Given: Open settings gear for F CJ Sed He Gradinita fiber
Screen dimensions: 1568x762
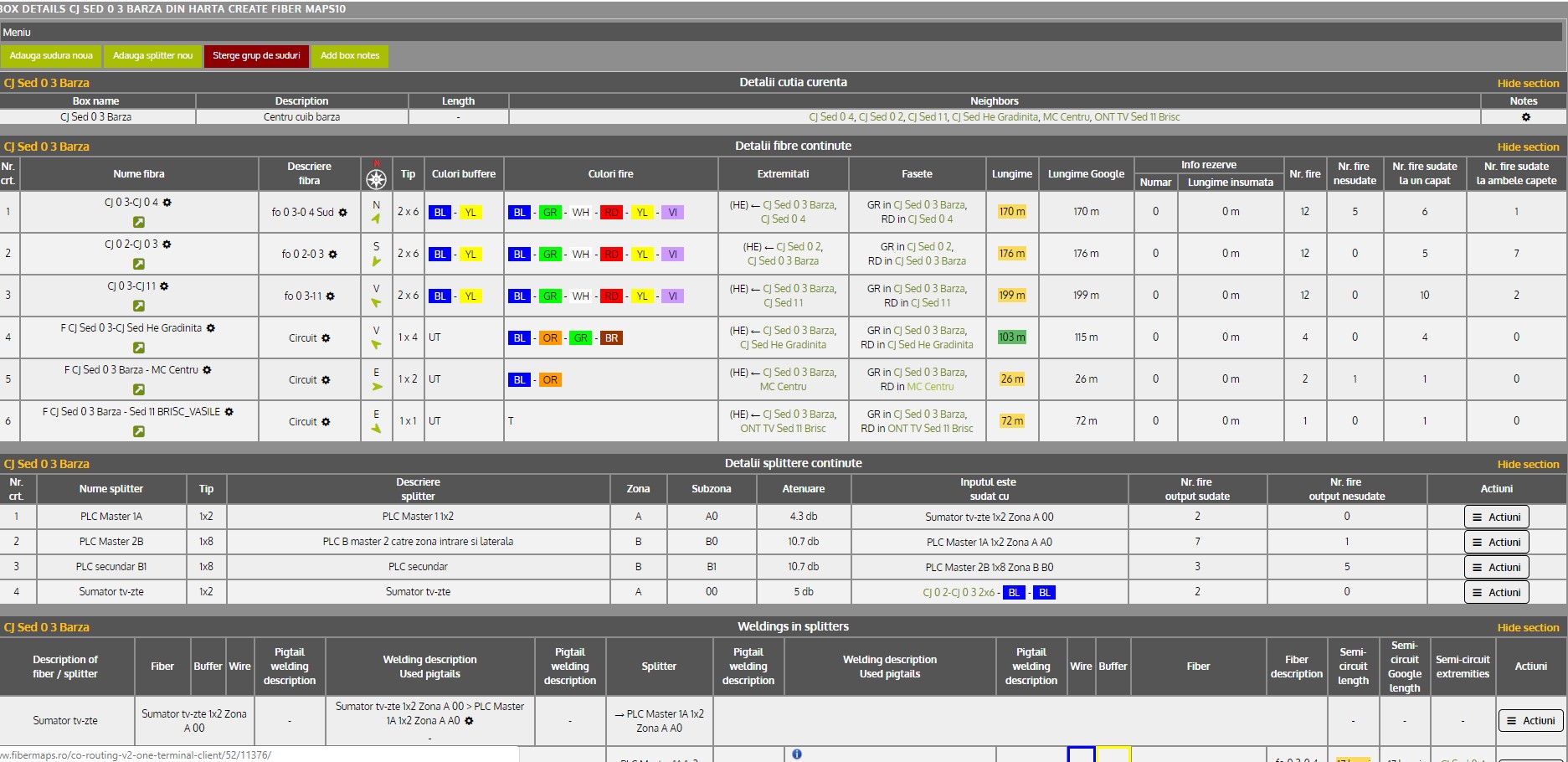Looking at the screenshot, I should (x=211, y=328).
